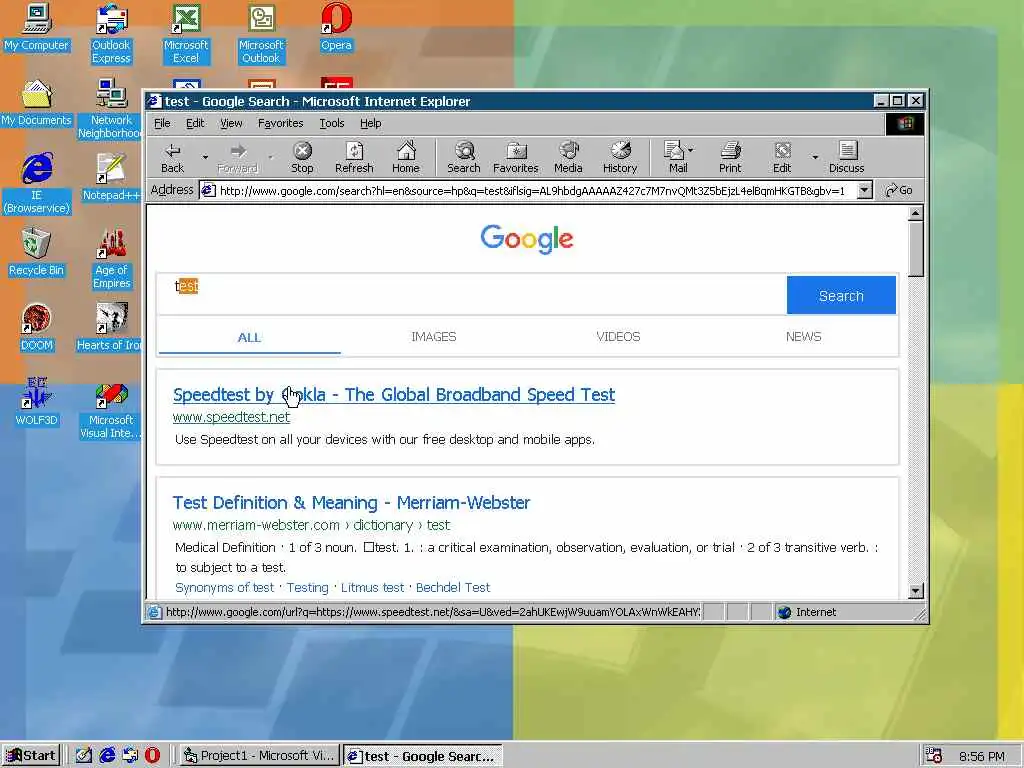
Task: Click the system tray clock 8:56 PM
Action: click(x=982, y=756)
